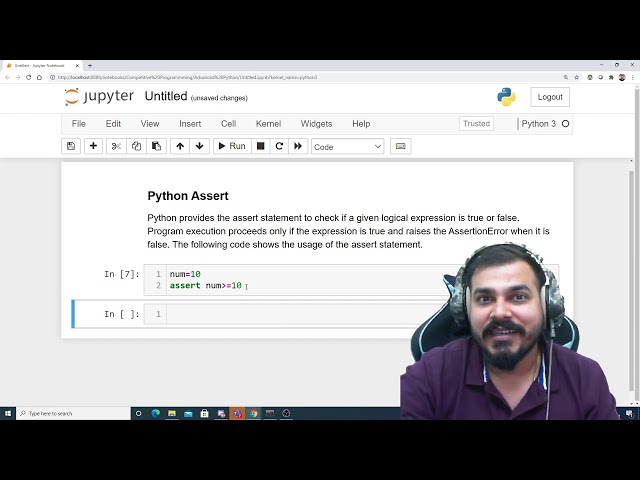Open the Widgets menu
Screen dimensions: 640x480
(316, 124)
